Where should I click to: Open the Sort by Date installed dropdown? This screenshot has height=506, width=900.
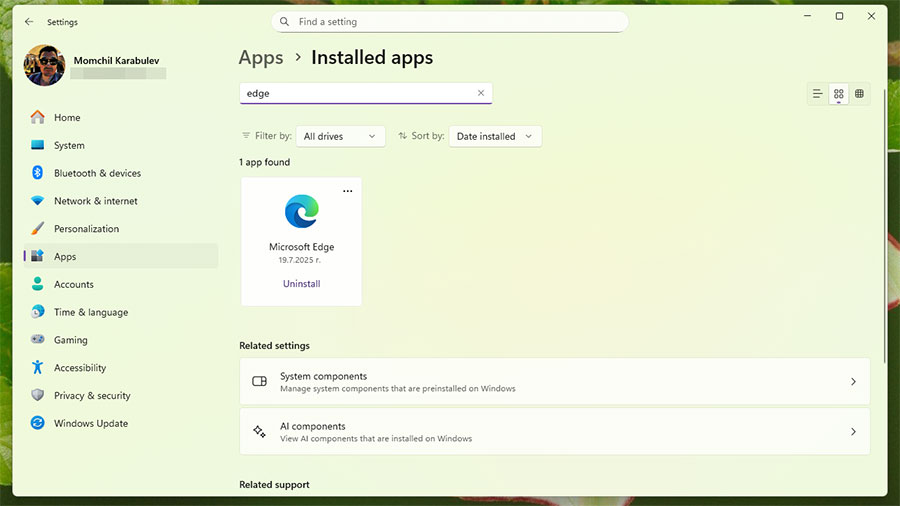[496, 136]
